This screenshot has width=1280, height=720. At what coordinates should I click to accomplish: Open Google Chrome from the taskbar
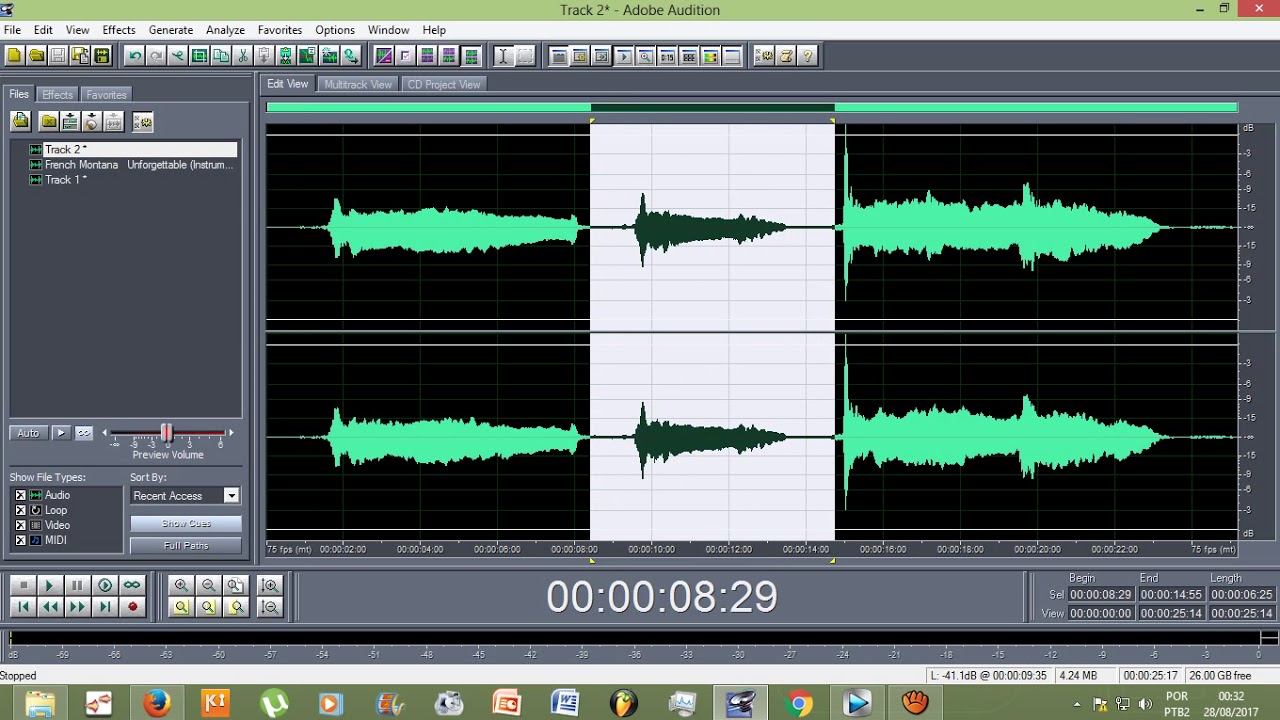click(799, 704)
